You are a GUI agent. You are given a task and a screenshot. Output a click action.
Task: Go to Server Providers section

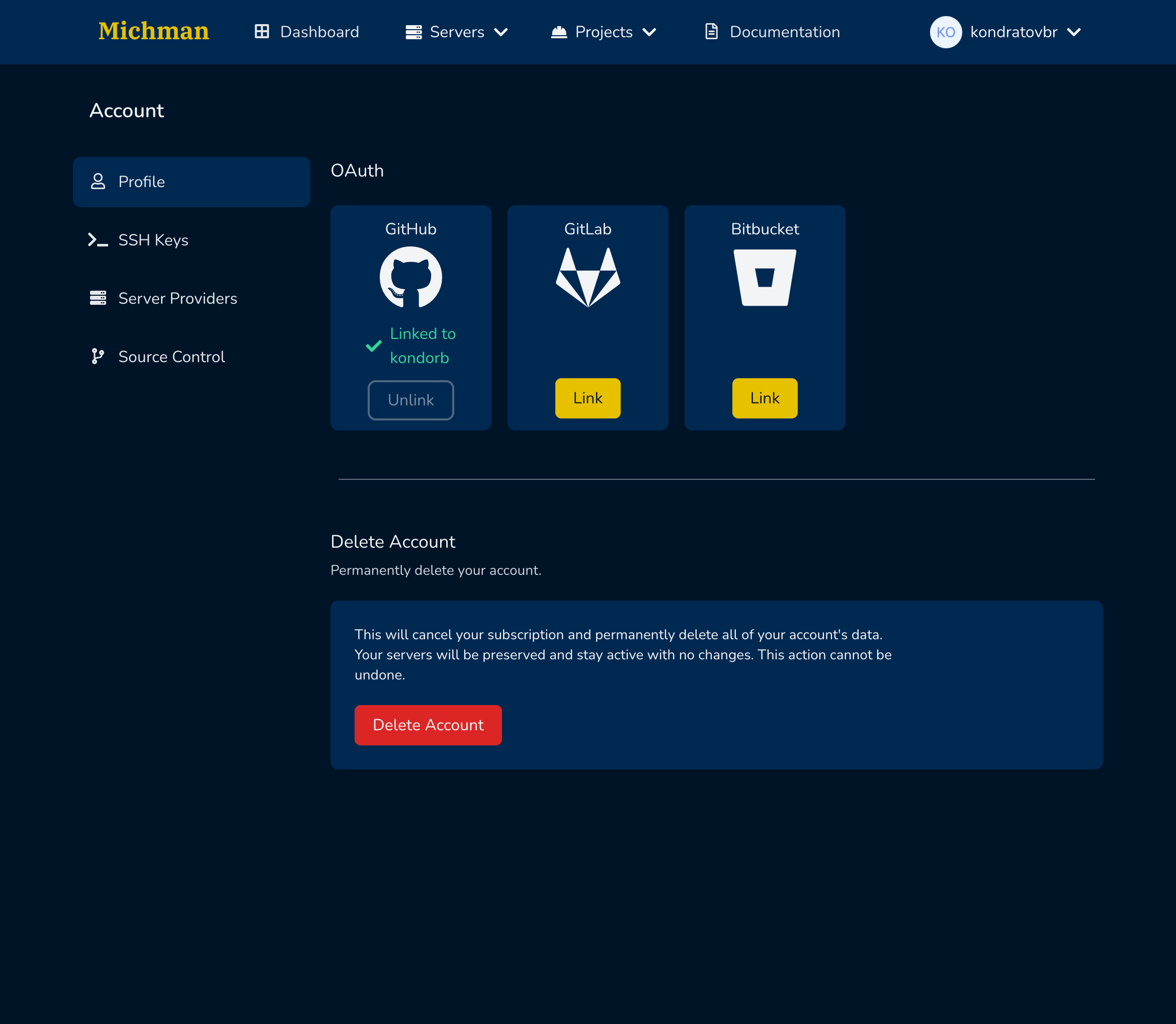click(x=177, y=298)
